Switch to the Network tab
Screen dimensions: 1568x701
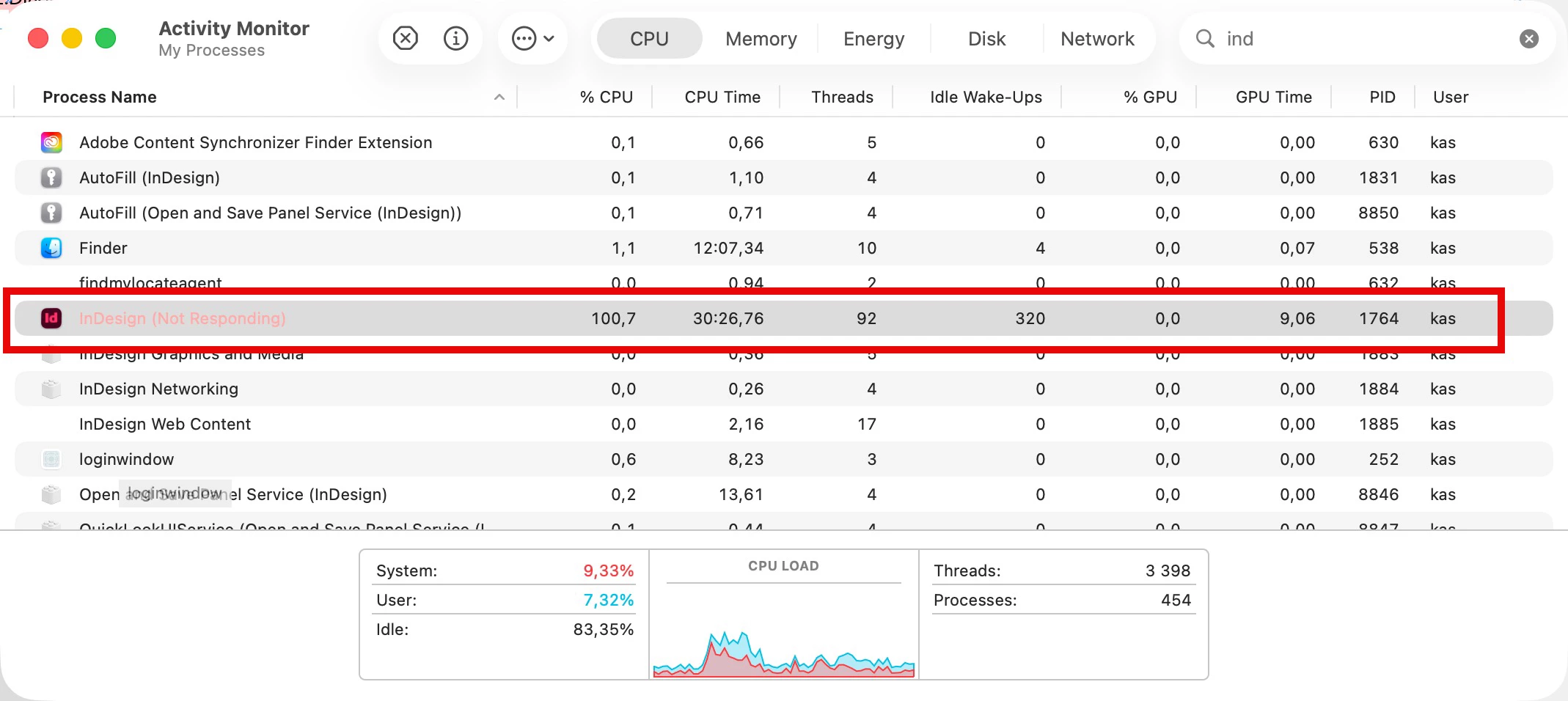(1097, 38)
